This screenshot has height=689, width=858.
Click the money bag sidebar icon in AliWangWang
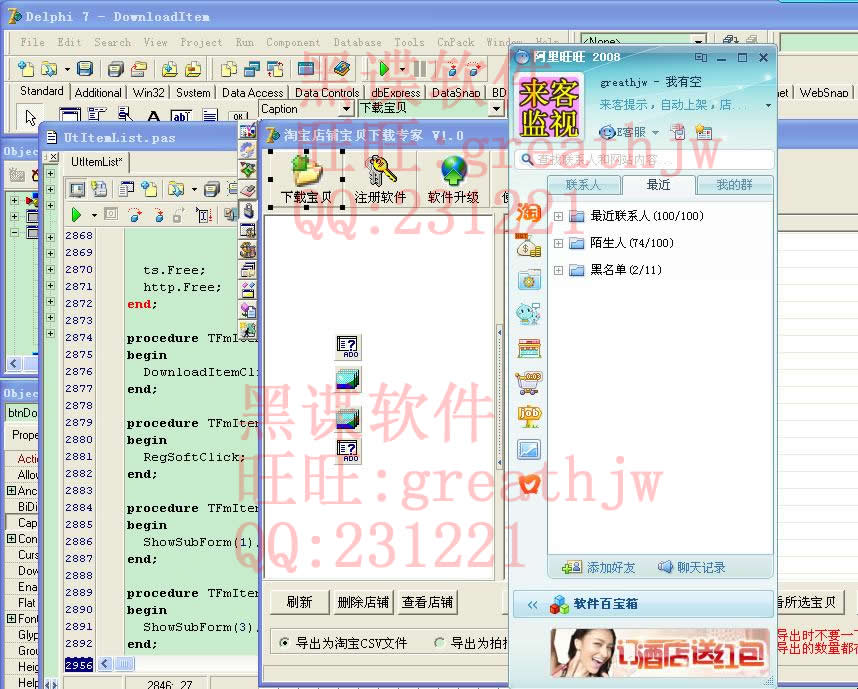[x=529, y=246]
